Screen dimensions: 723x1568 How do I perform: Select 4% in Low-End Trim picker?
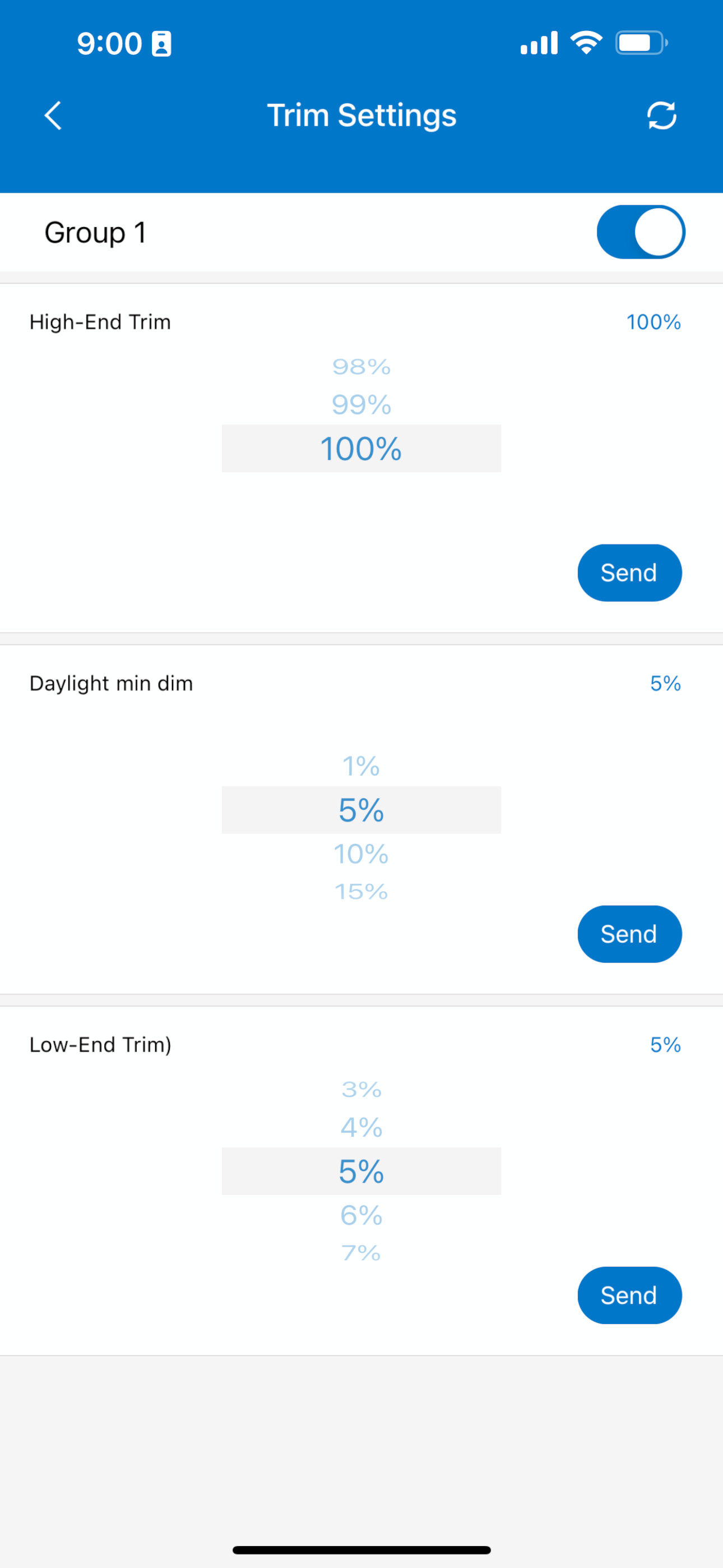361,1128
